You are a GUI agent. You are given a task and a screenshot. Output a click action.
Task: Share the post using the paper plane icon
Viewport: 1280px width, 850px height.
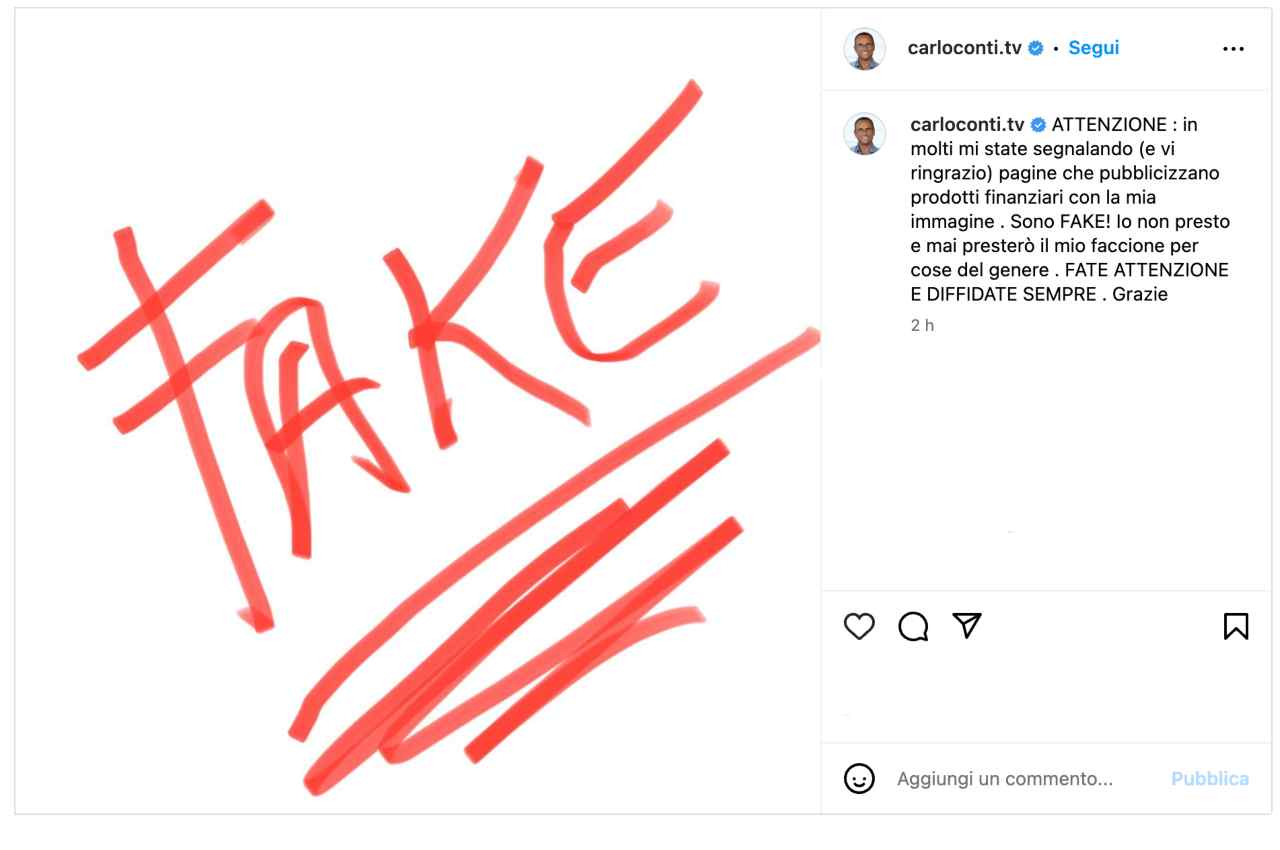pyautogui.click(x=965, y=625)
